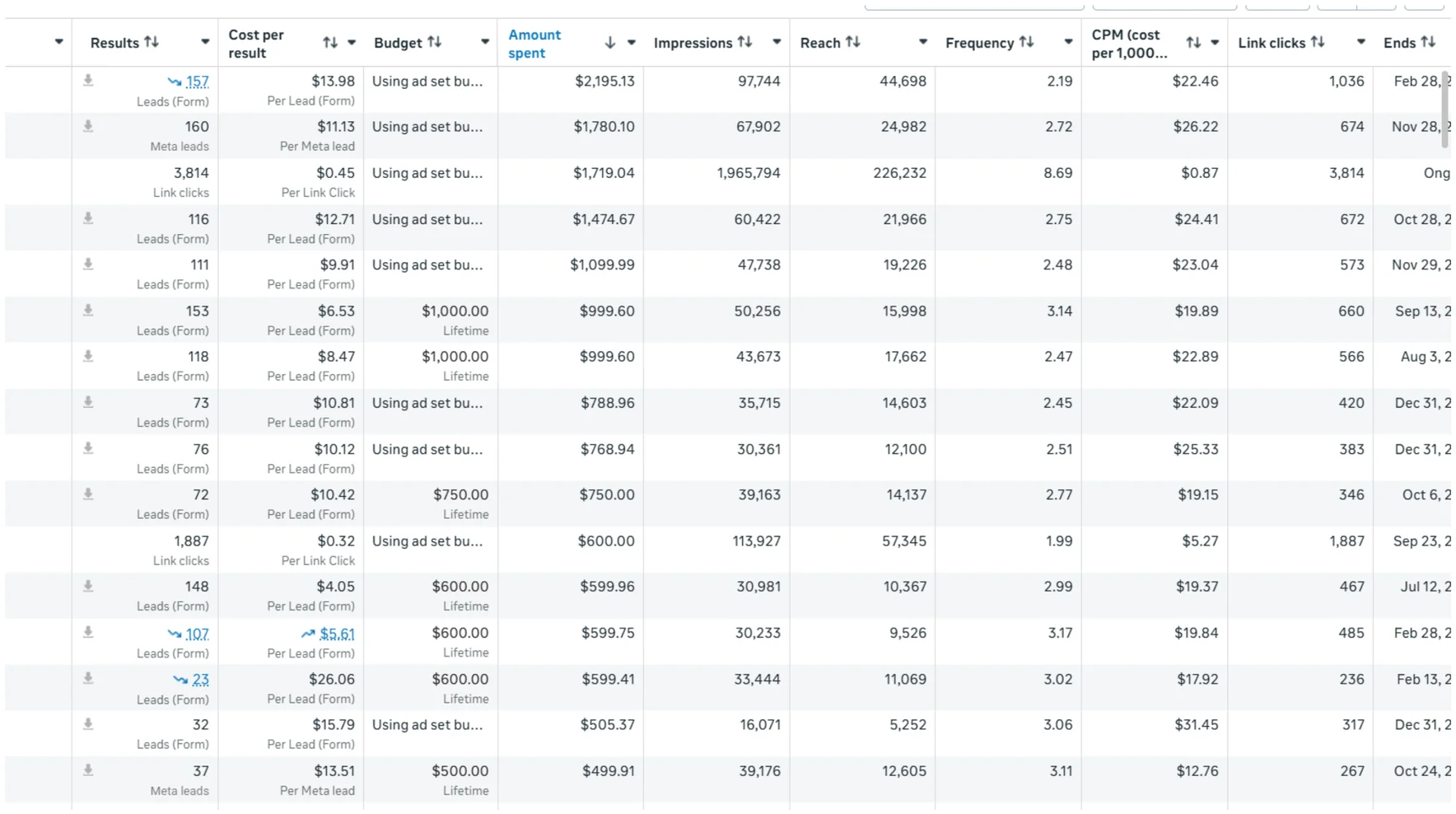Open the 157 leads results link
The width and height of the screenshot is (1456, 814).
[197, 82]
